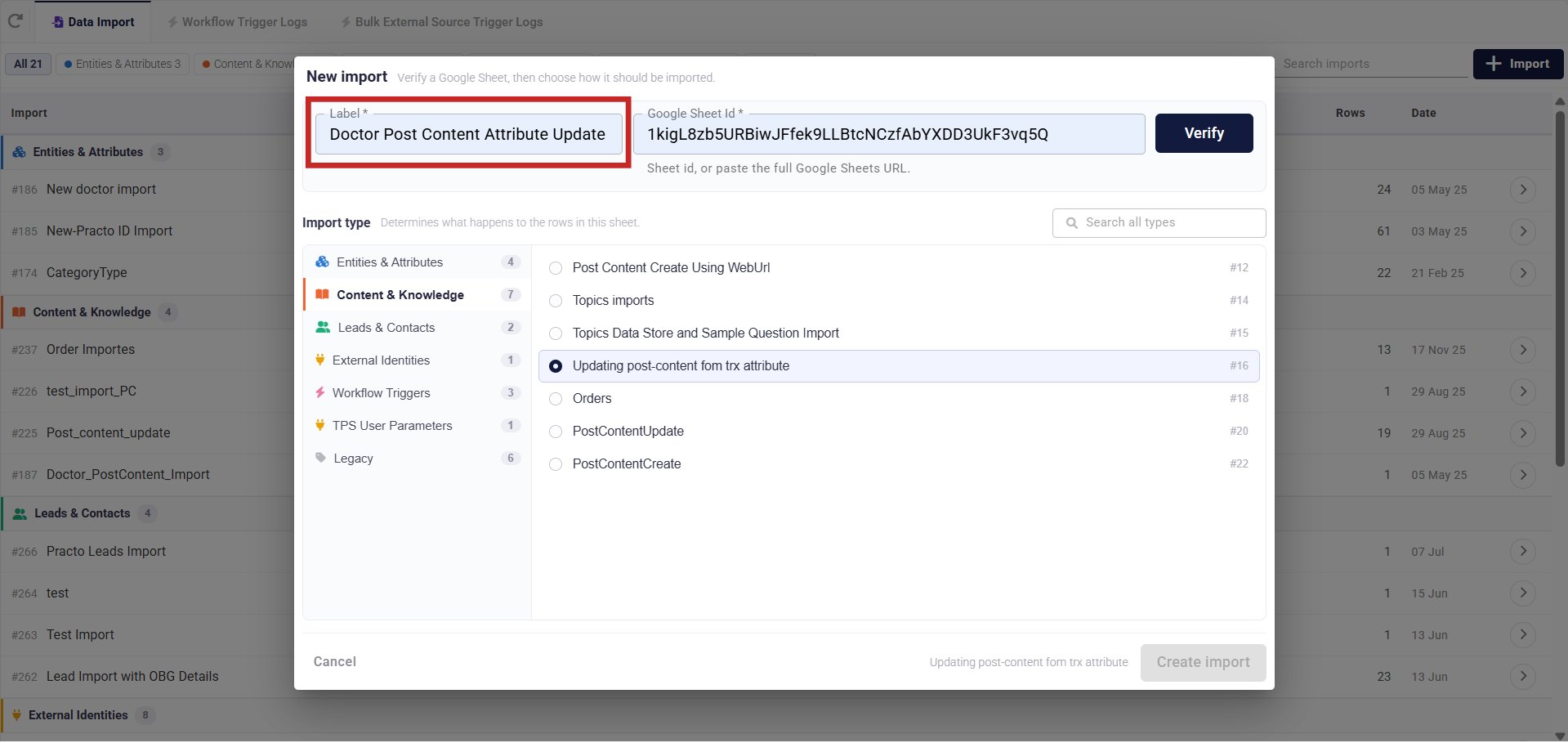Open arrow button for CategoryType row
Viewport: 1568px width, 743px height.
tap(1523, 273)
